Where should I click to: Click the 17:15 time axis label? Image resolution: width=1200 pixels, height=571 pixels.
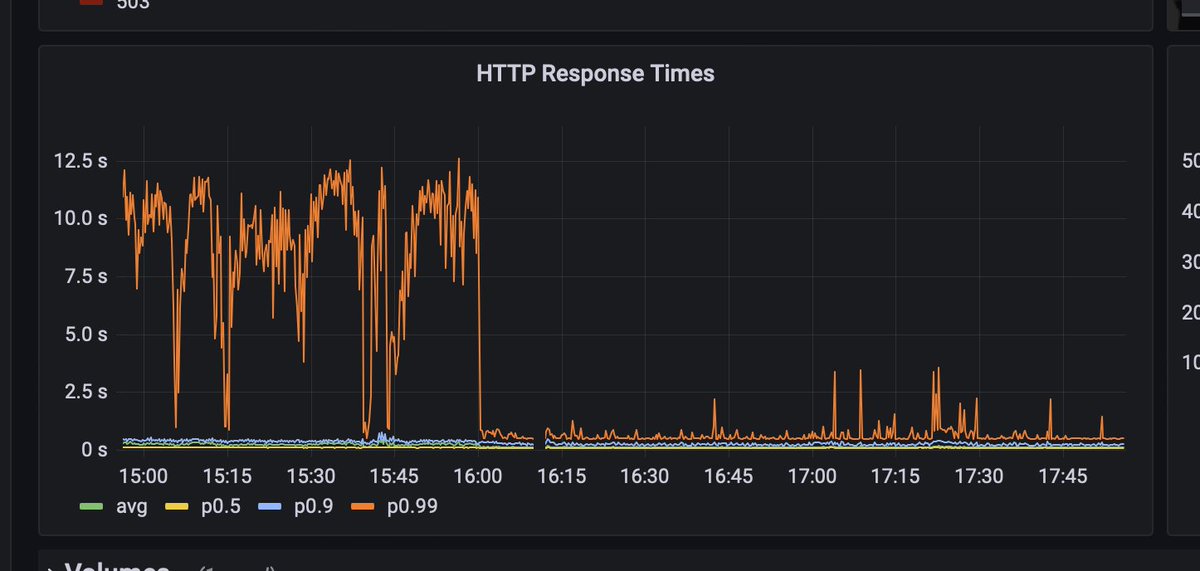895,477
